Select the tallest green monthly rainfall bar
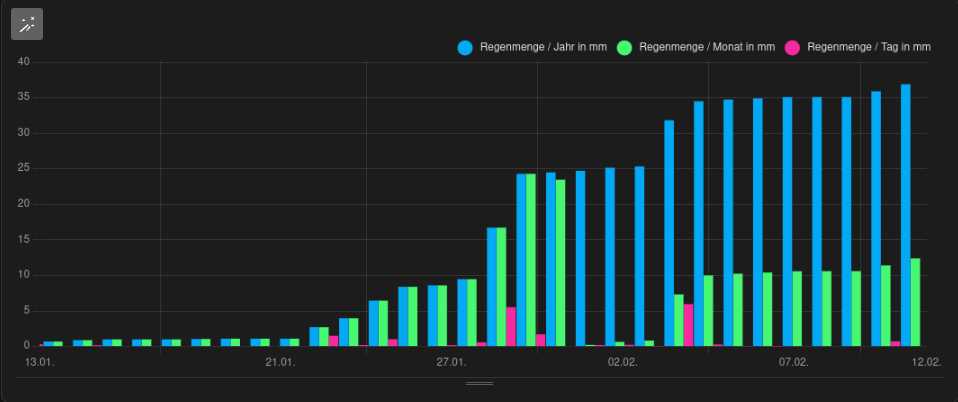The image size is (958, 402). point(531,260)
